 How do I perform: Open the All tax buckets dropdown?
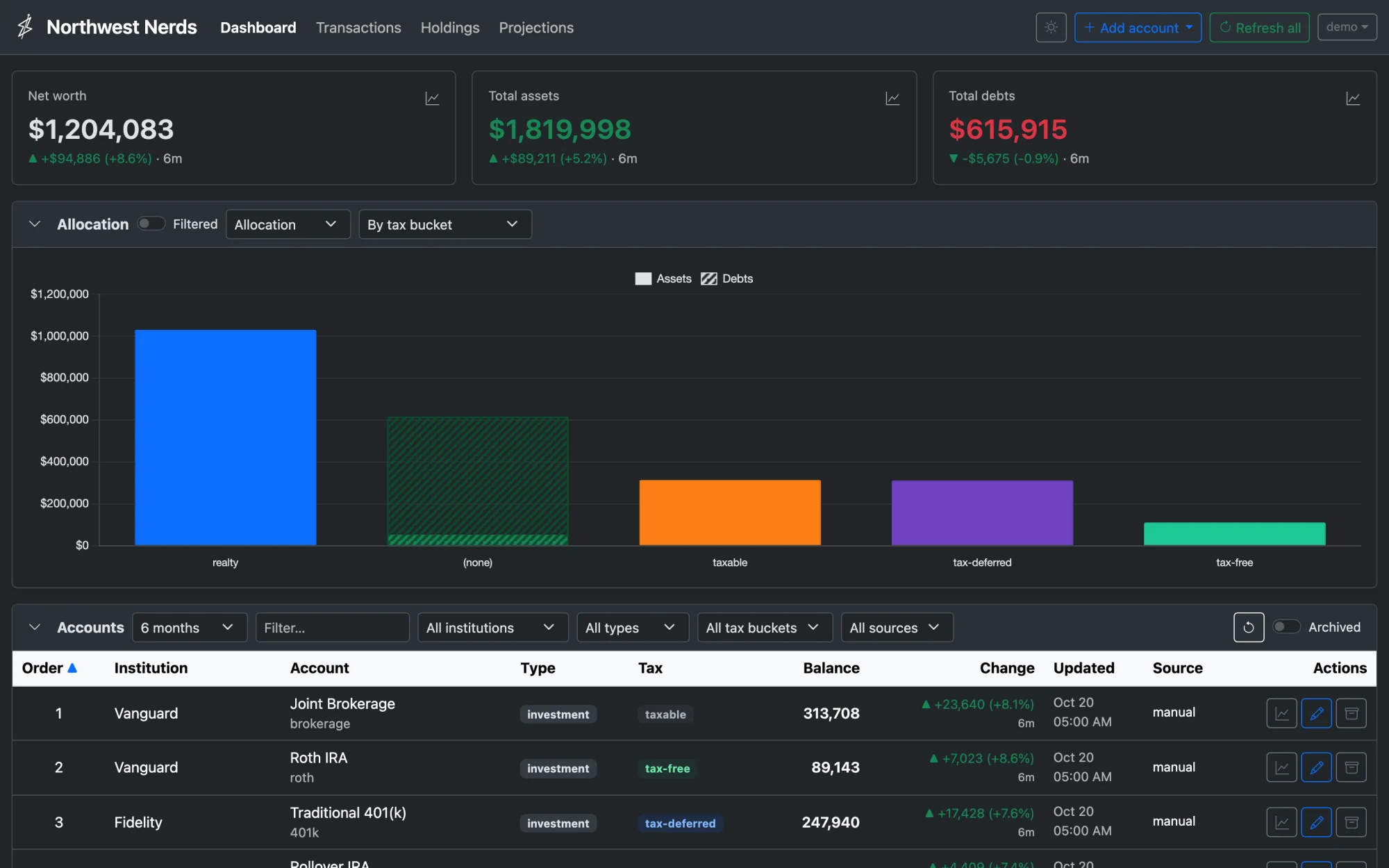pyautogui.click(x=765, y=627)
